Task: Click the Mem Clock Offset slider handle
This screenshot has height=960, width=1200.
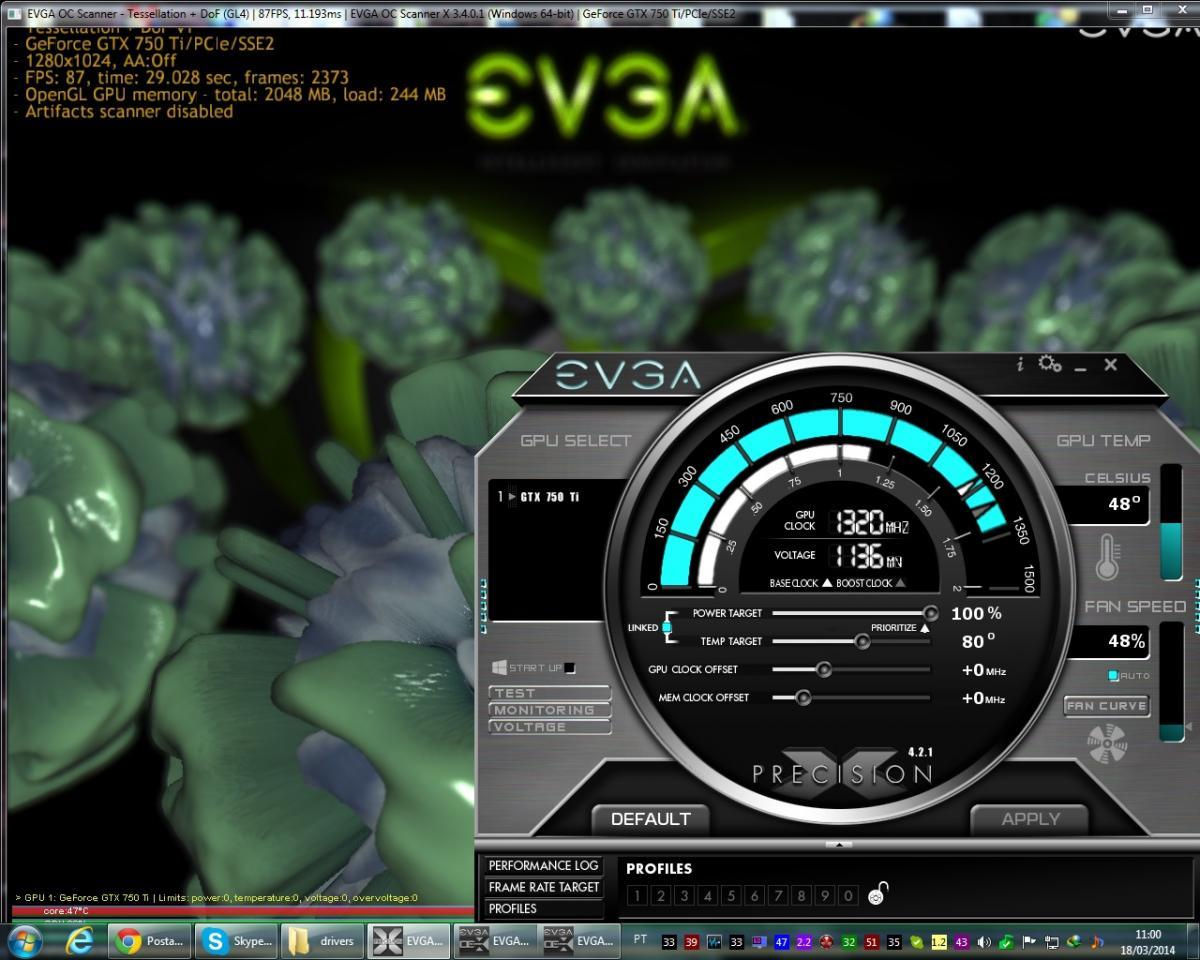Action: coord(802,697)
